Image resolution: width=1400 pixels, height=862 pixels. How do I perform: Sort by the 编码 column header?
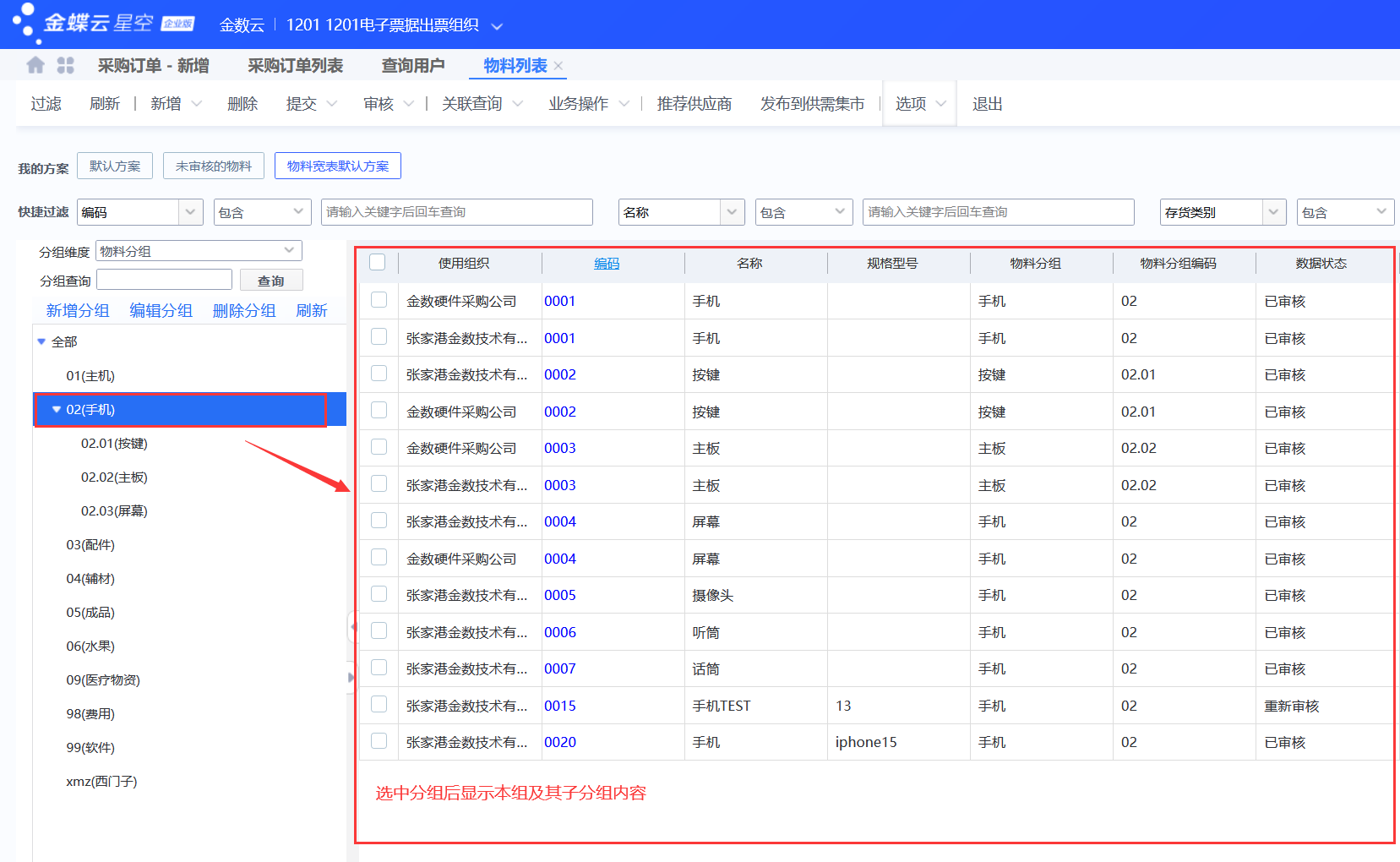607,264
